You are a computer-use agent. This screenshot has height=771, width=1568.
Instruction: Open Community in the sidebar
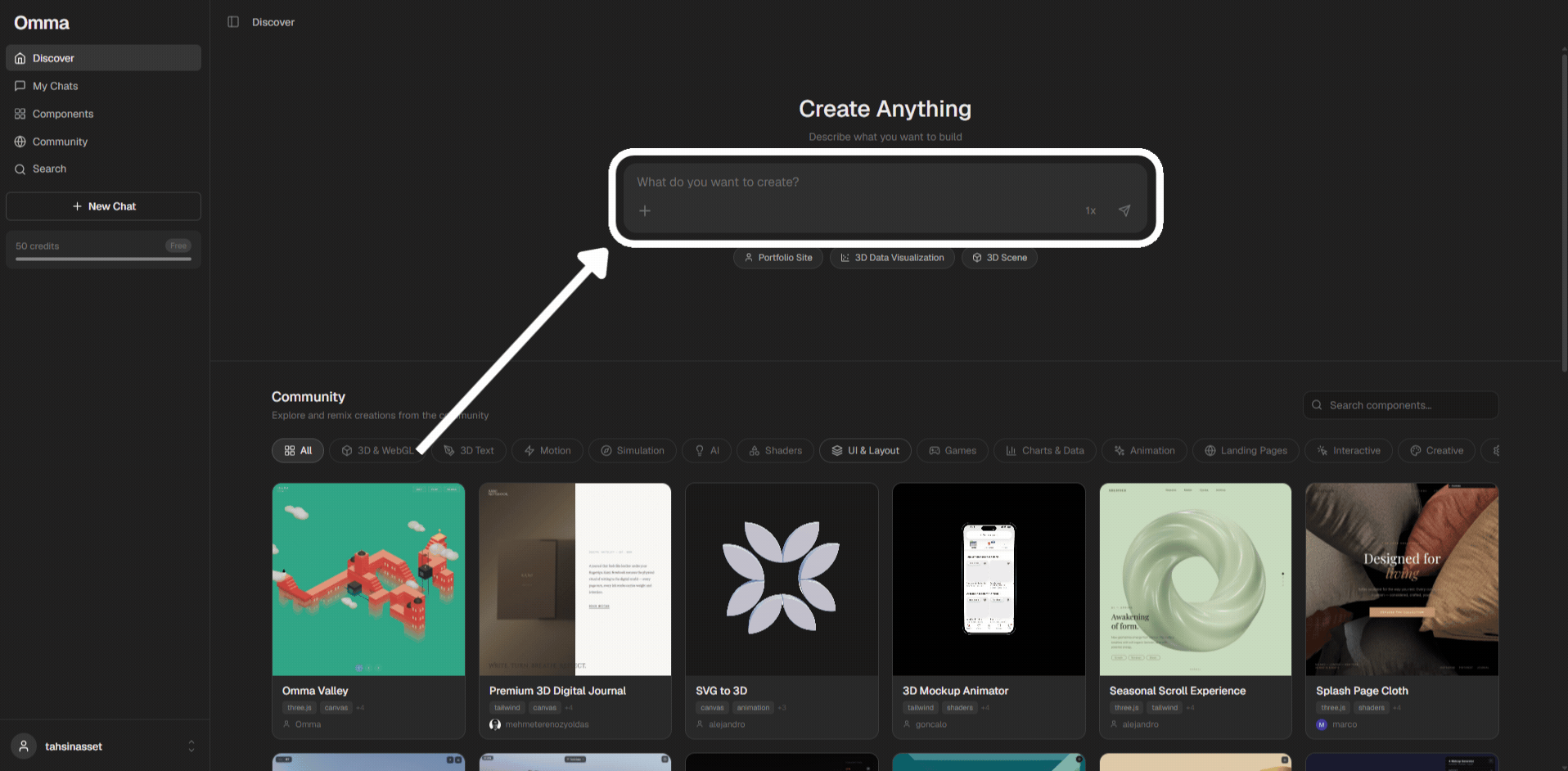coord(103,142)
